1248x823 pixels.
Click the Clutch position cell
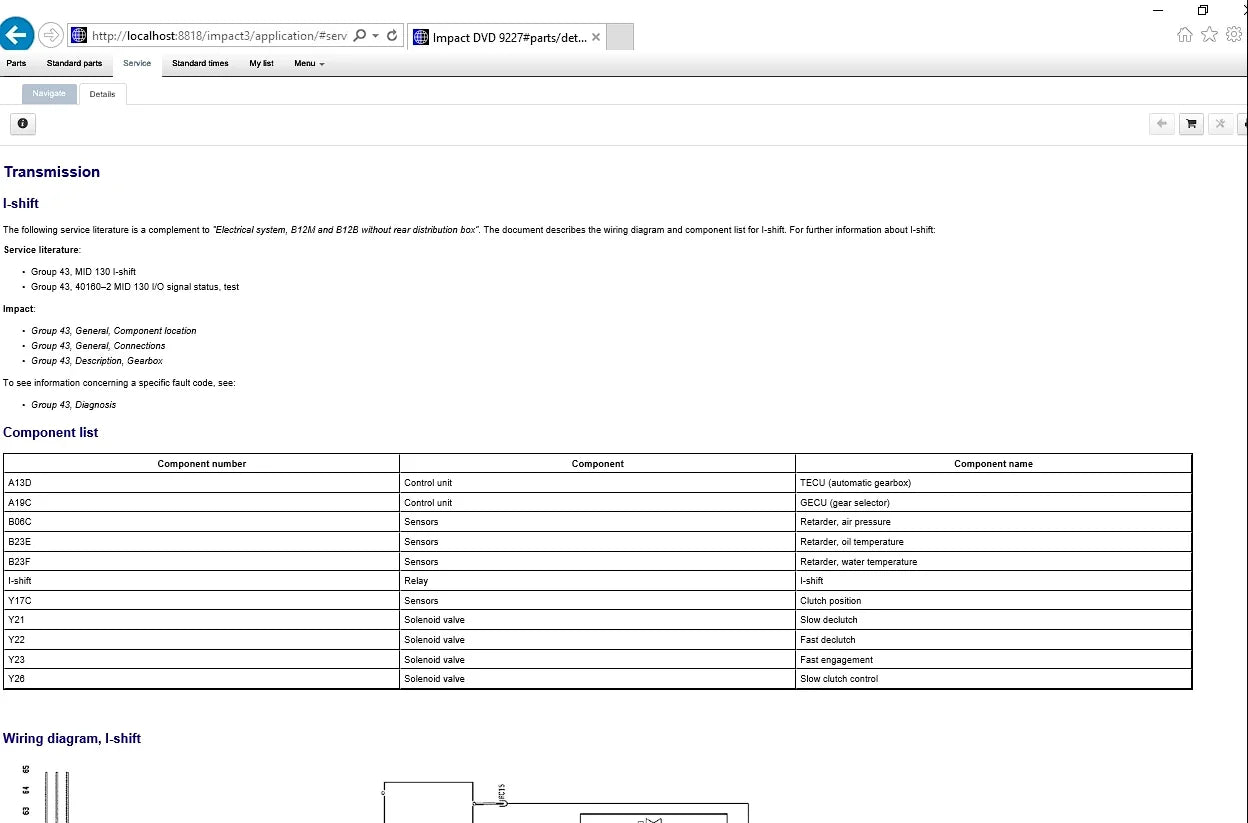(993, 601)
